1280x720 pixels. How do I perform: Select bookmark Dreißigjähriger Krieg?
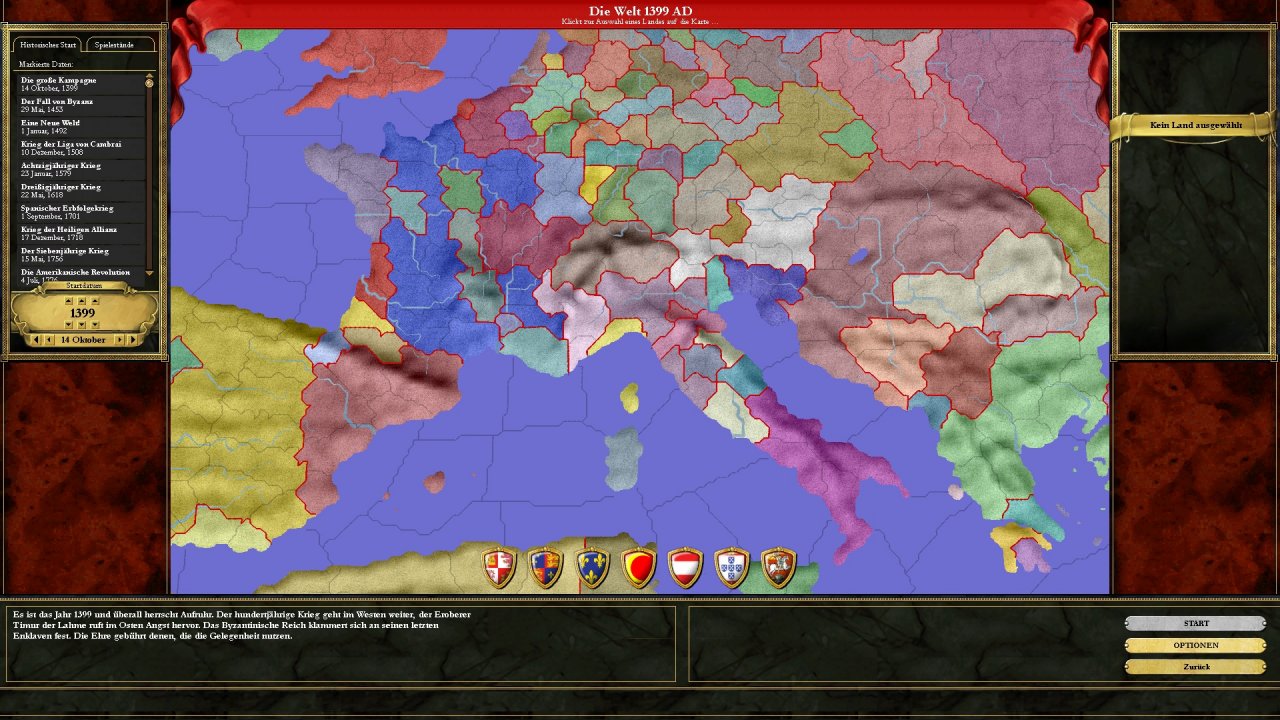tap(82, 190)
